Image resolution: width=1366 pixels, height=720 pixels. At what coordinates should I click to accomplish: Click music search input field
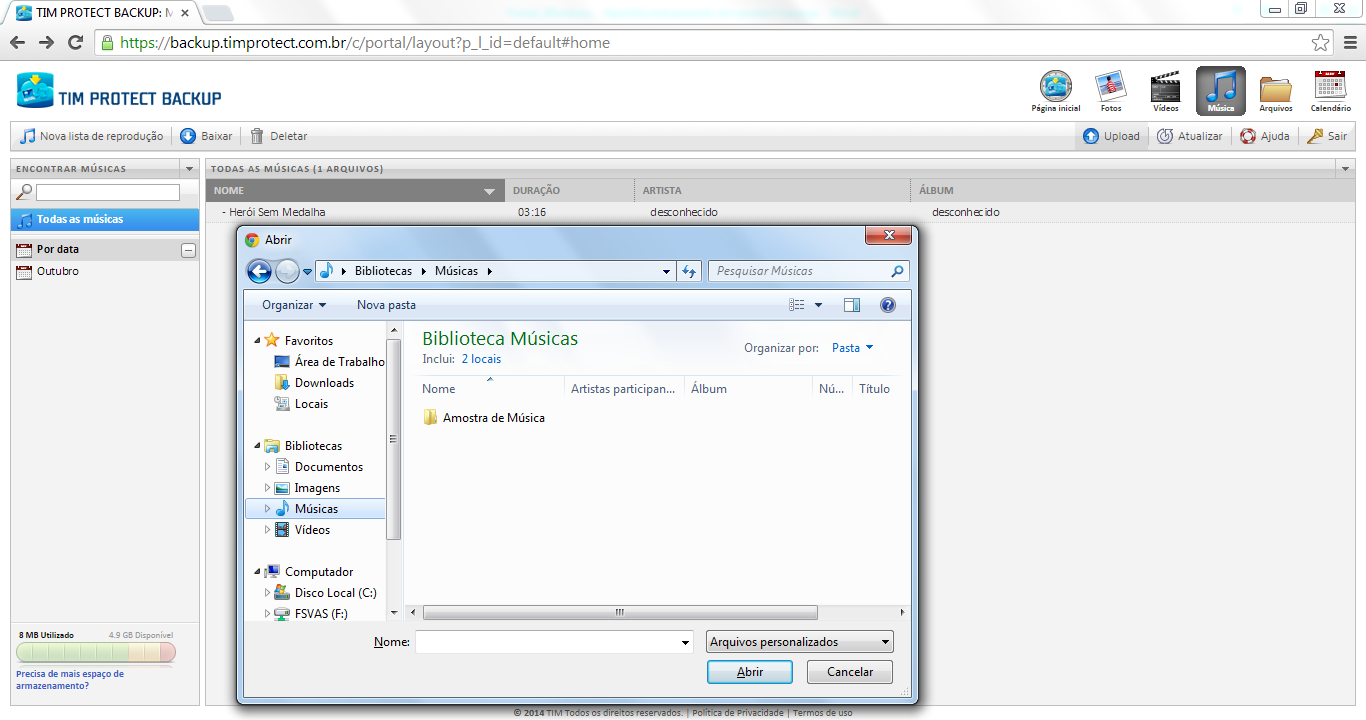click(x=108, y=192)
